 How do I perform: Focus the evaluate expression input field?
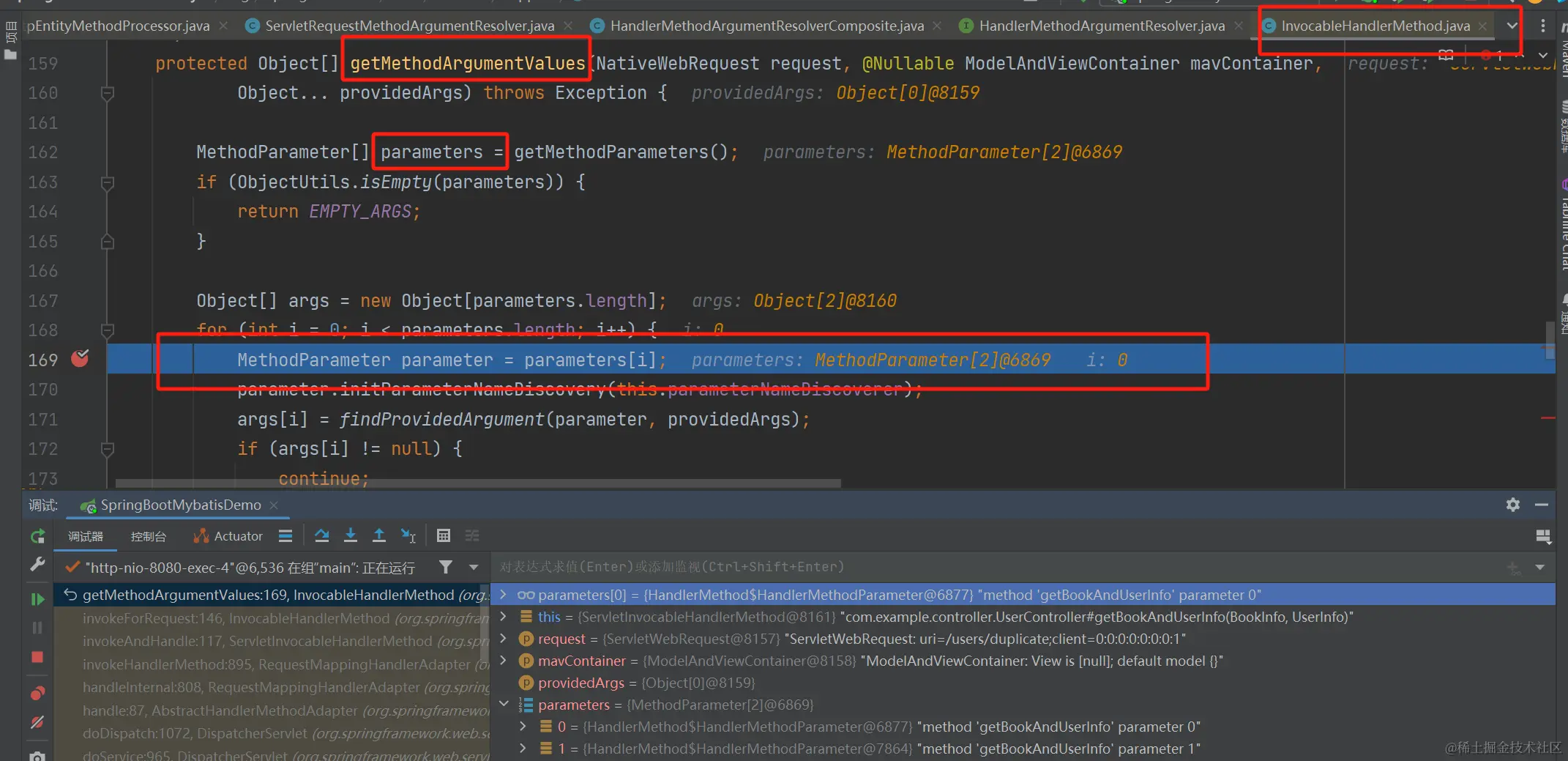[996, 567]
